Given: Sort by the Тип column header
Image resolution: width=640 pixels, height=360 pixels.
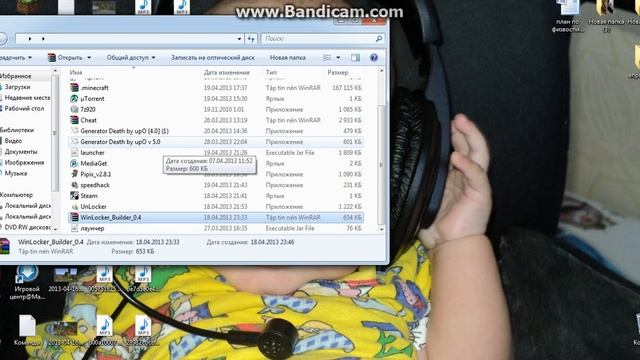Looking at the screenshot, I should (x=271, y=72).
